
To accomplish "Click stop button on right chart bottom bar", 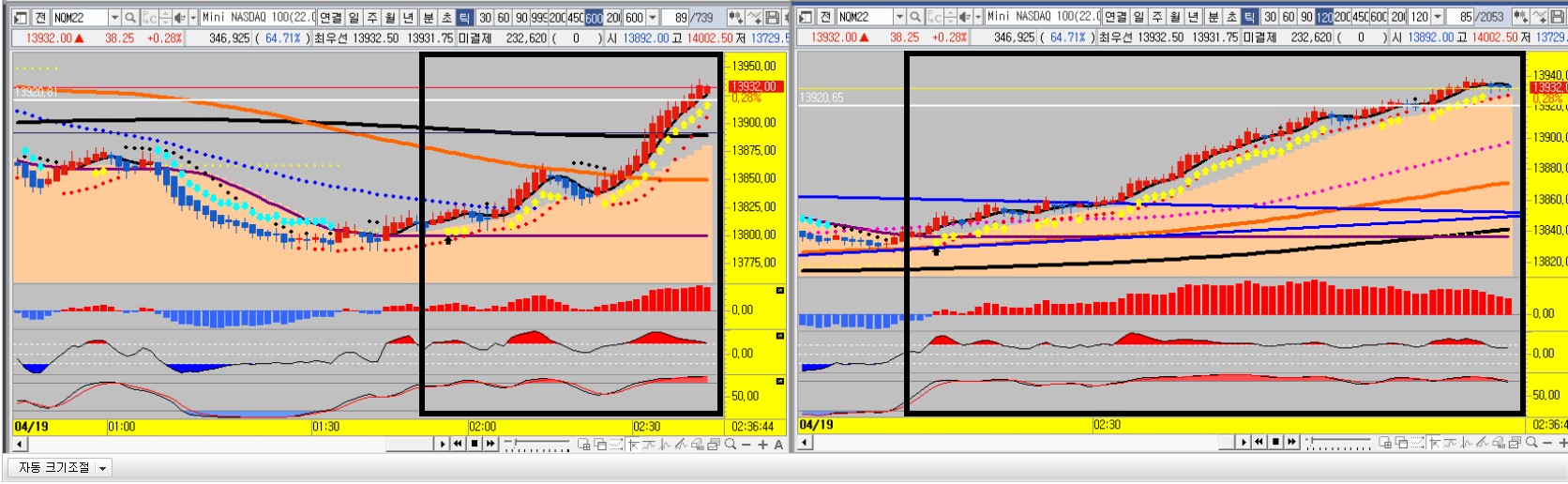I will pyautogui.click(x=1275, y=442).
